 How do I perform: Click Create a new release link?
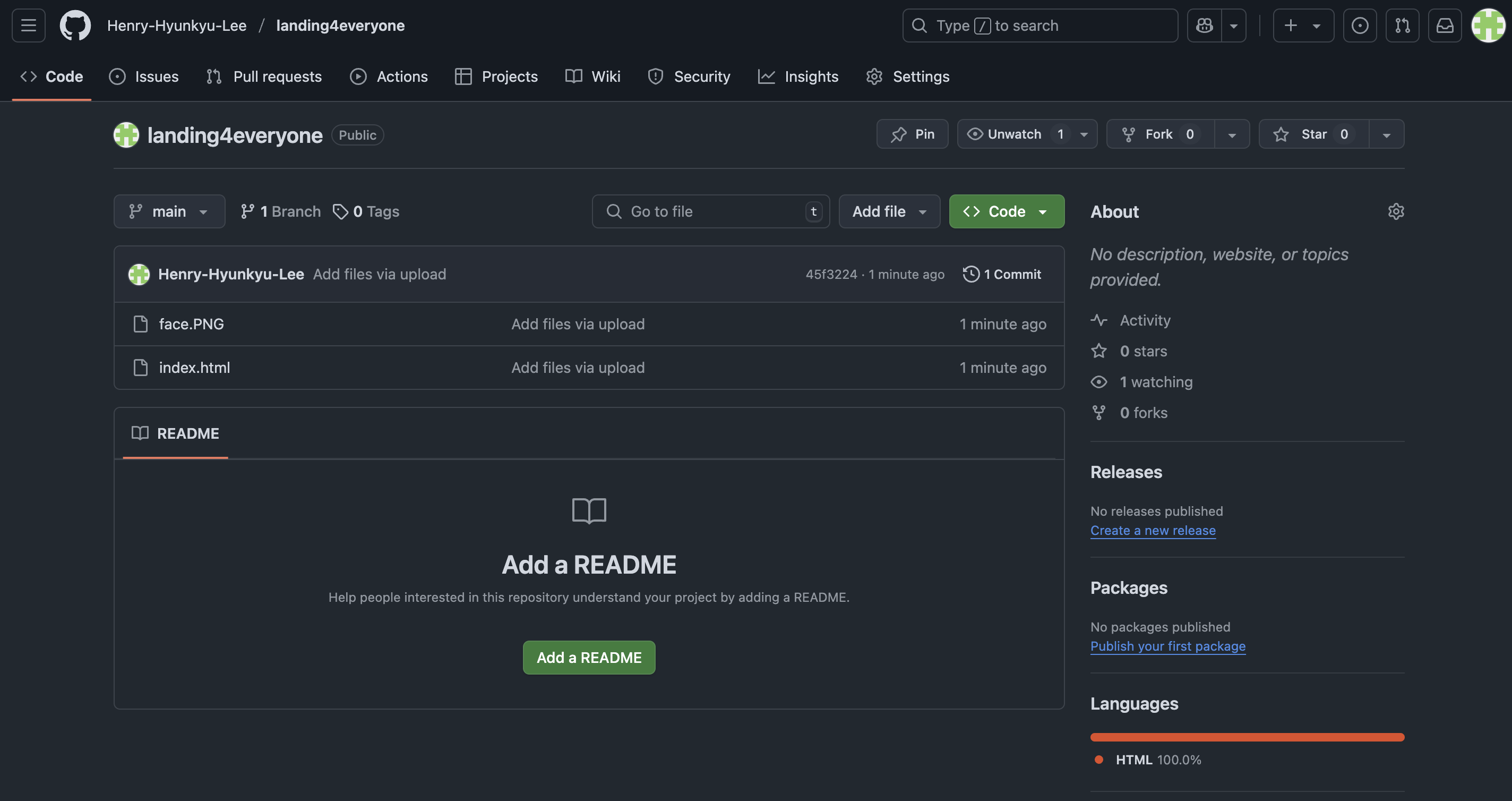[x=1153, y=530]
